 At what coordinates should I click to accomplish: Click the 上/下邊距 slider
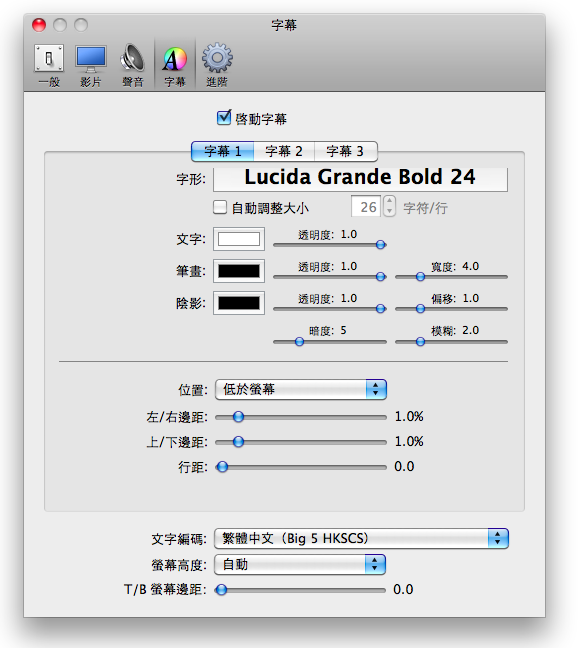pos(301,442)
